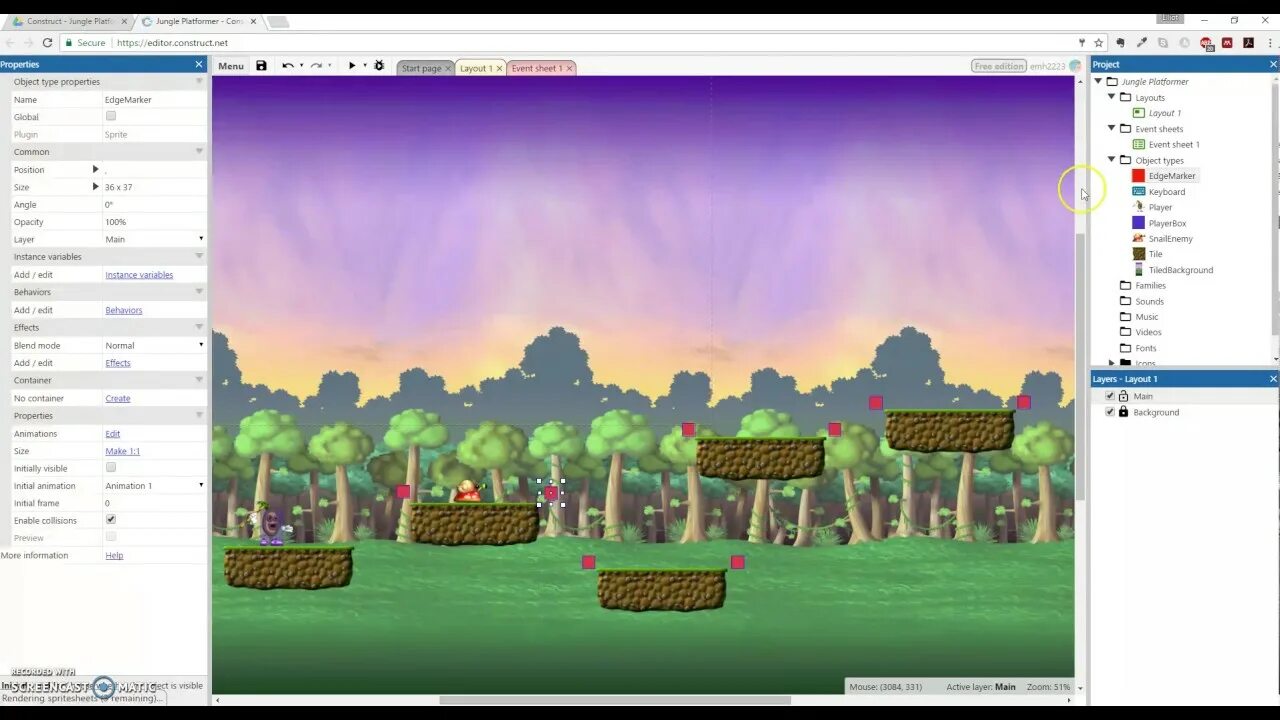Collapse the Object types folder
This screenshot has width=1280, height=720.
[1111, 160]
